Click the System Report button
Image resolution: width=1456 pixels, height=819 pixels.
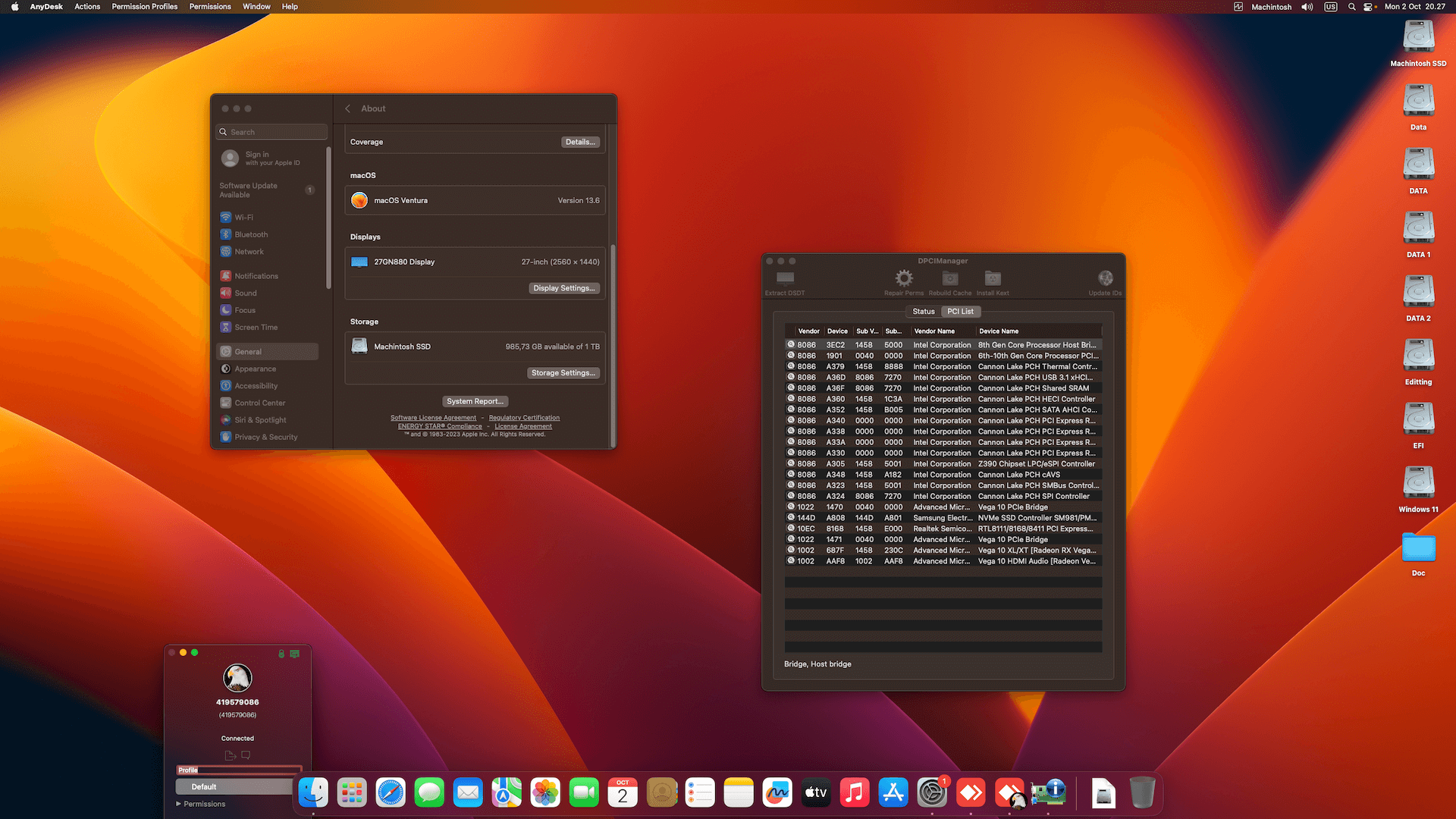click(475, 401)
